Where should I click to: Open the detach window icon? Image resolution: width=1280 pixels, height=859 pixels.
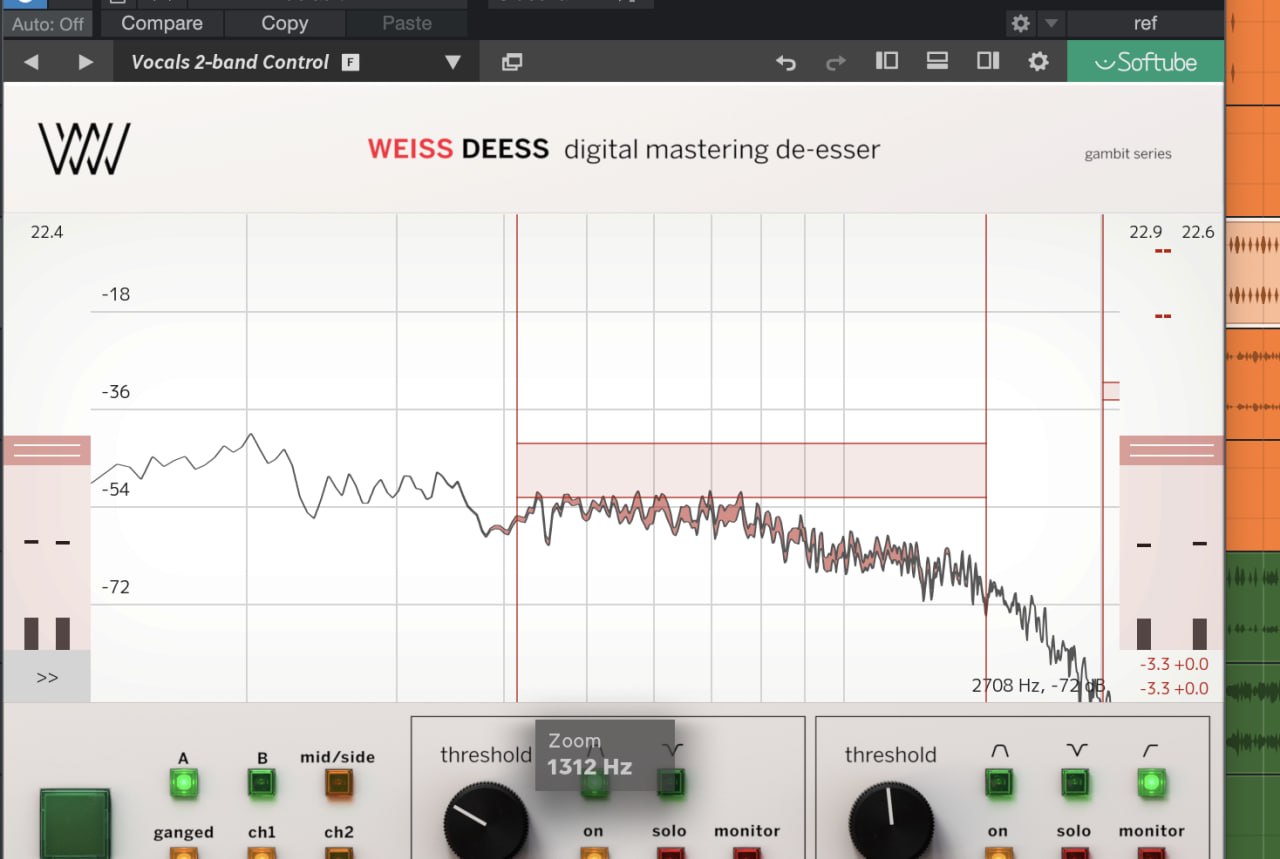(512, 62)
